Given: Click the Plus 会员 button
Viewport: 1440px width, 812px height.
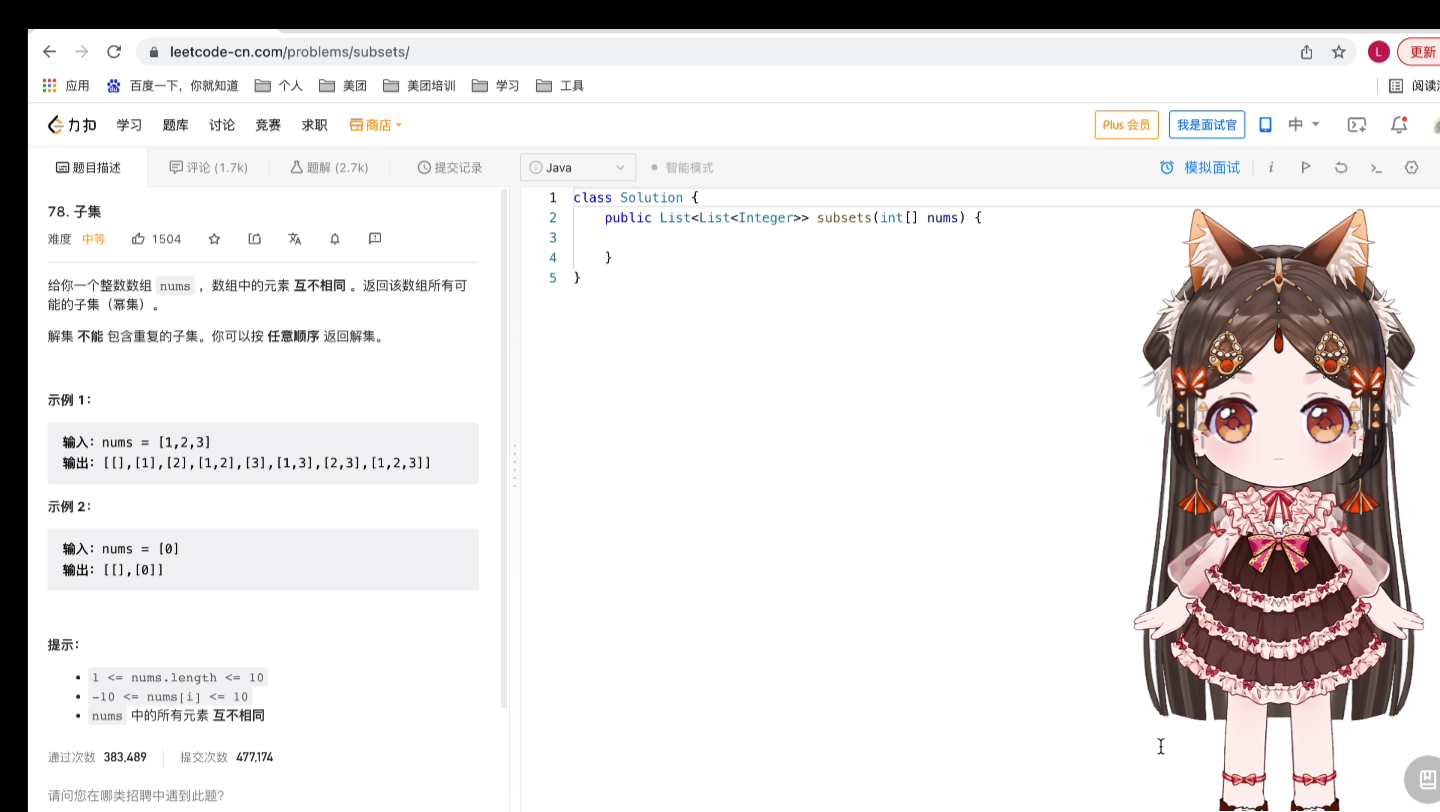Looking at the screenshot, I should pyautogui.click(x=1127, y=125).
